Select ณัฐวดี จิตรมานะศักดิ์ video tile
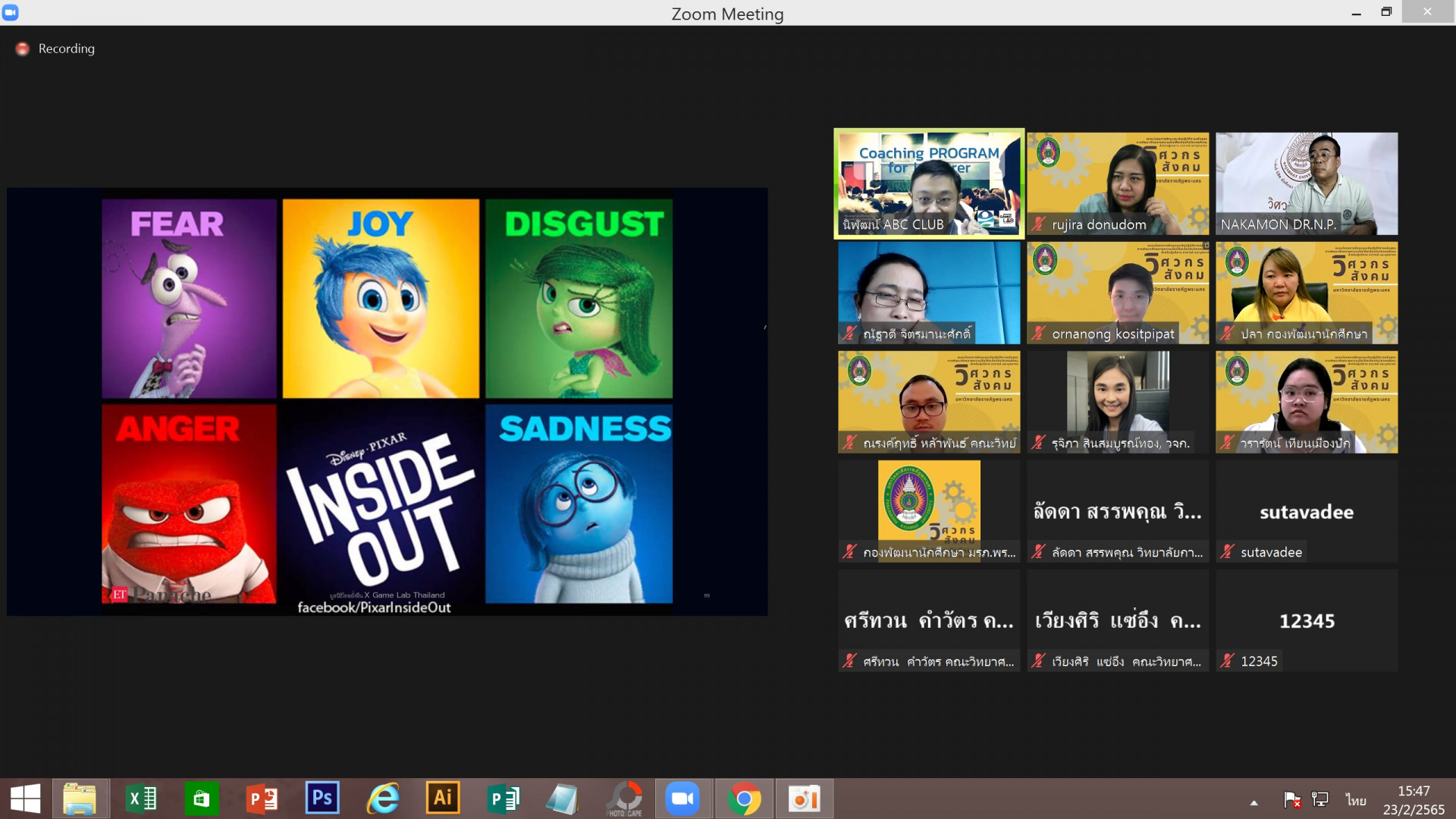The height and width of the screenshot is (819, 1456). coord(929,293)
